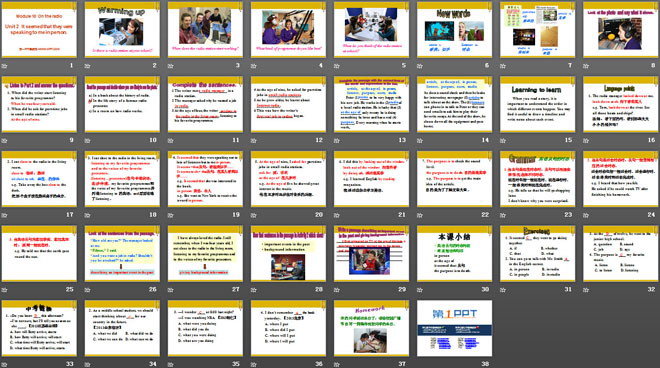The height and width of the screenshot is (368, 660).
Task: Click the transition star icon under slide 8
Action: [x=586, y=66]
